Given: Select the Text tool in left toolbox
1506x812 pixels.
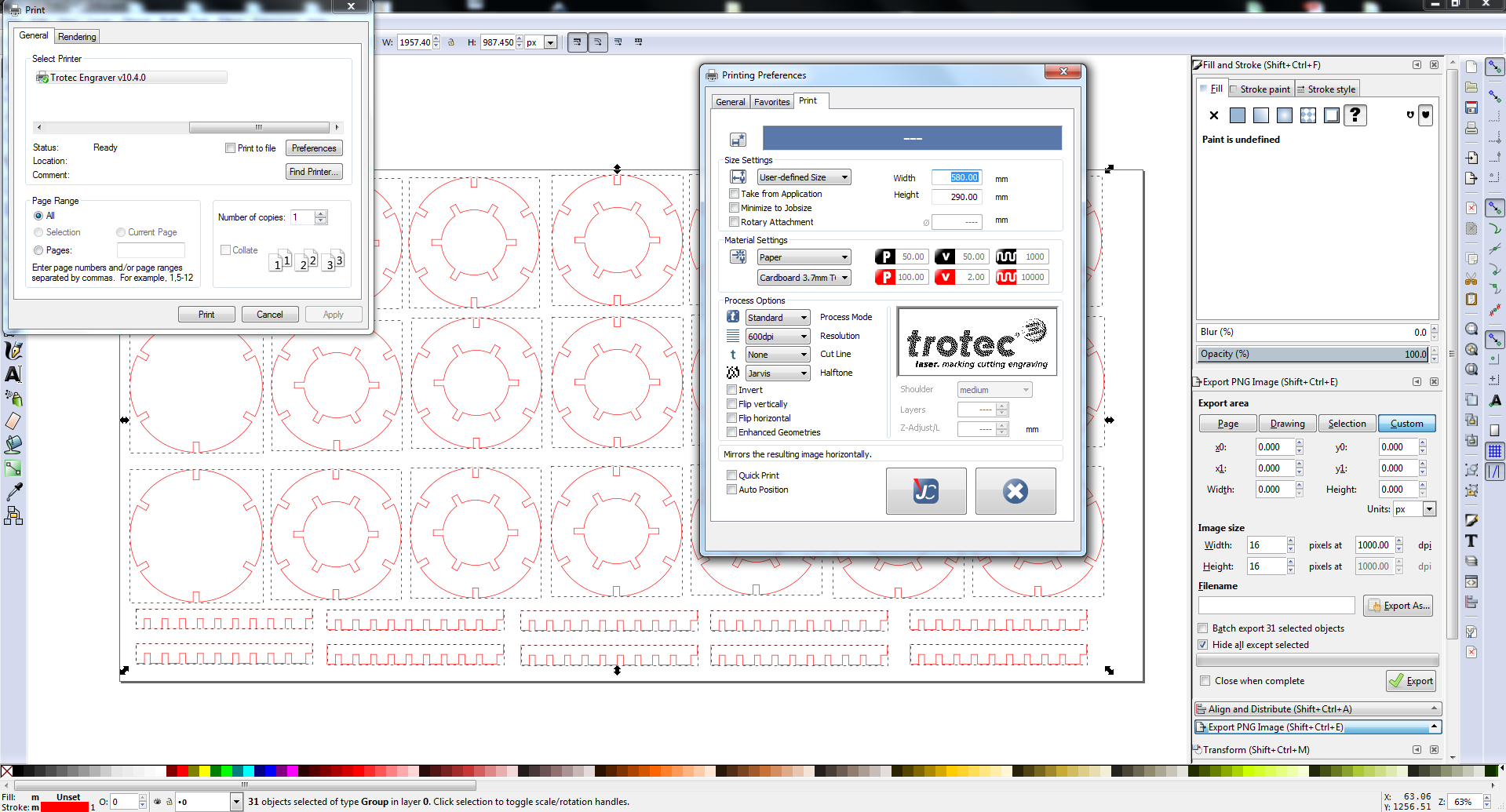Looking at the screenshot, I should (13, 374).
